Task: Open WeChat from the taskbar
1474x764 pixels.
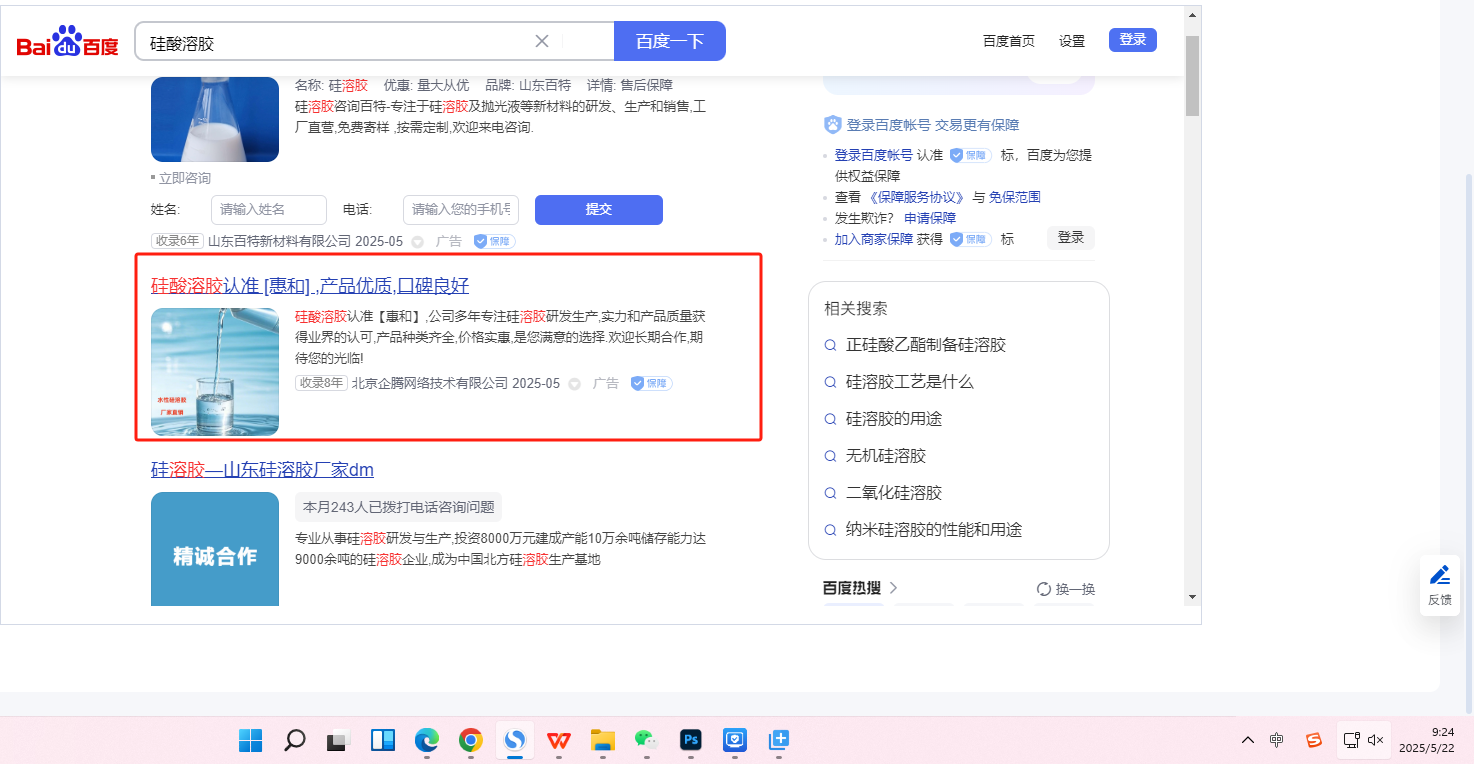Action: click(x=647, y=740)
